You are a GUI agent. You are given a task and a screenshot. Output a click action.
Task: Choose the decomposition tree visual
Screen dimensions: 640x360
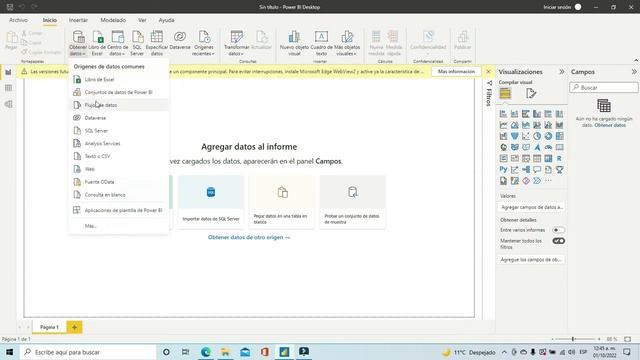tap(526, 169)
